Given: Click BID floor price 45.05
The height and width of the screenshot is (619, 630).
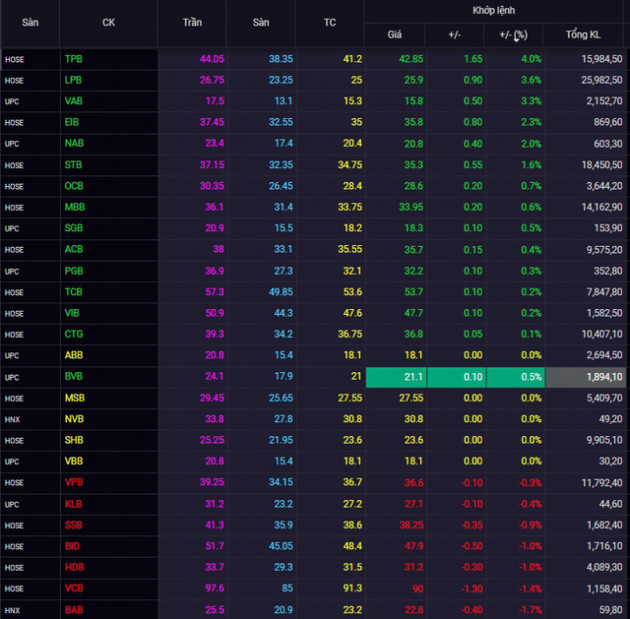Looking at the screenshot, I should pos(280,546).
